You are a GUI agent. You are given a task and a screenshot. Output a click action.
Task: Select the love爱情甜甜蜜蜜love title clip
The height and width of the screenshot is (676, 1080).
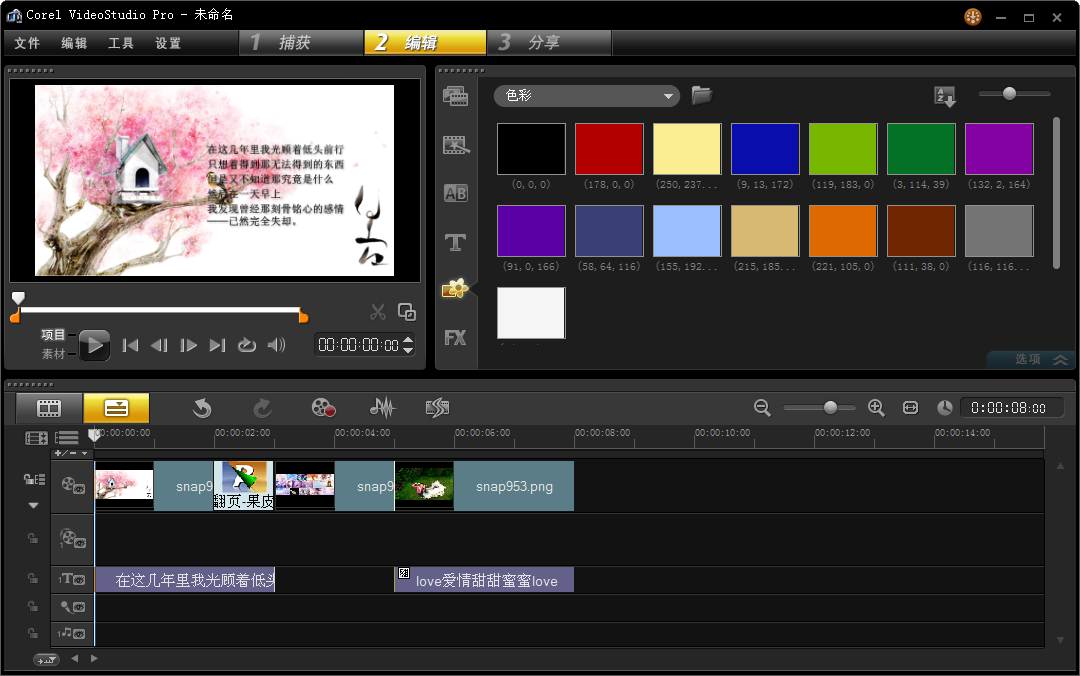point(484,580)
